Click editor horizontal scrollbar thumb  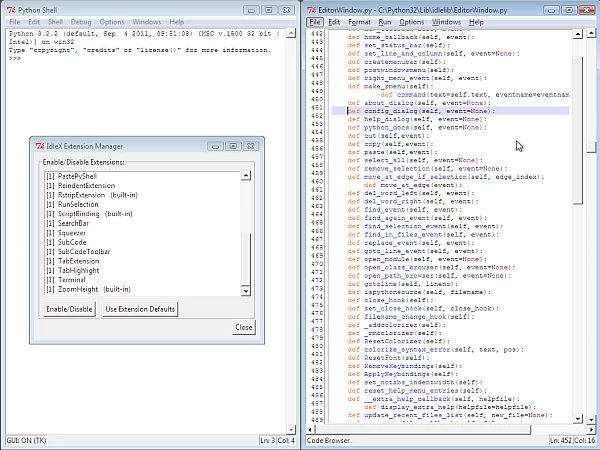[422, 430]
